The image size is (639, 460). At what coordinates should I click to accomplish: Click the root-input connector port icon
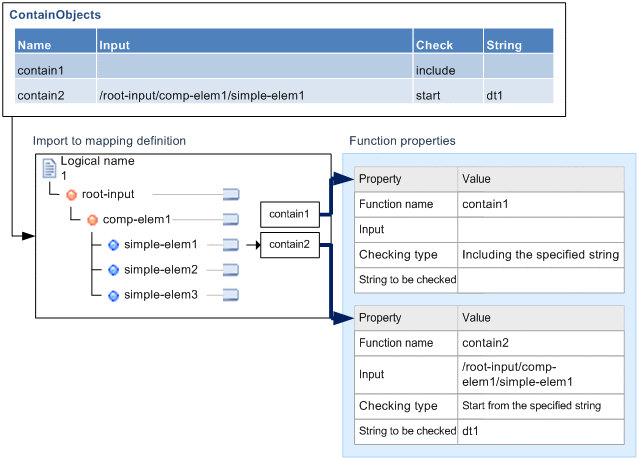tap(230, 194)
